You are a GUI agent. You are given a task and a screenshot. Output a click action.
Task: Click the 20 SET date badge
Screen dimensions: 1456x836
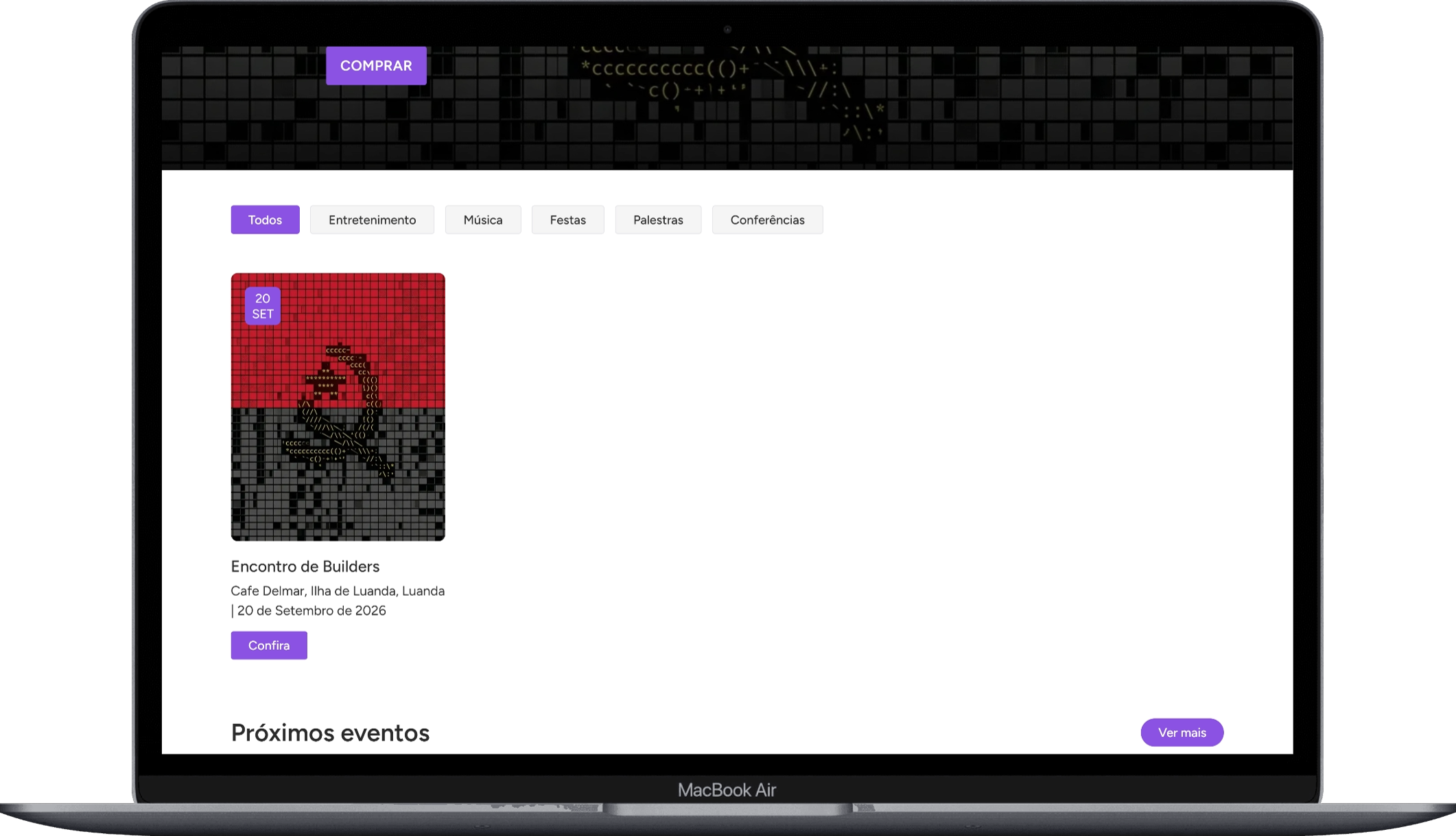click(x=263, y=306)
